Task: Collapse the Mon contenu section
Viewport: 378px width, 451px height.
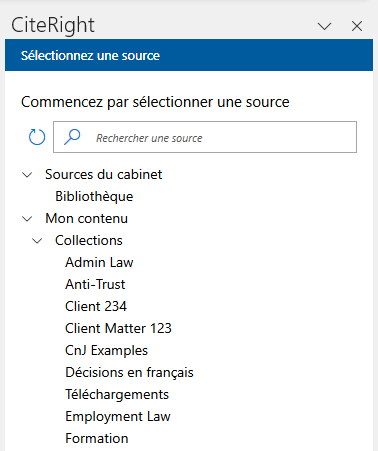Action: pos(27,219)
